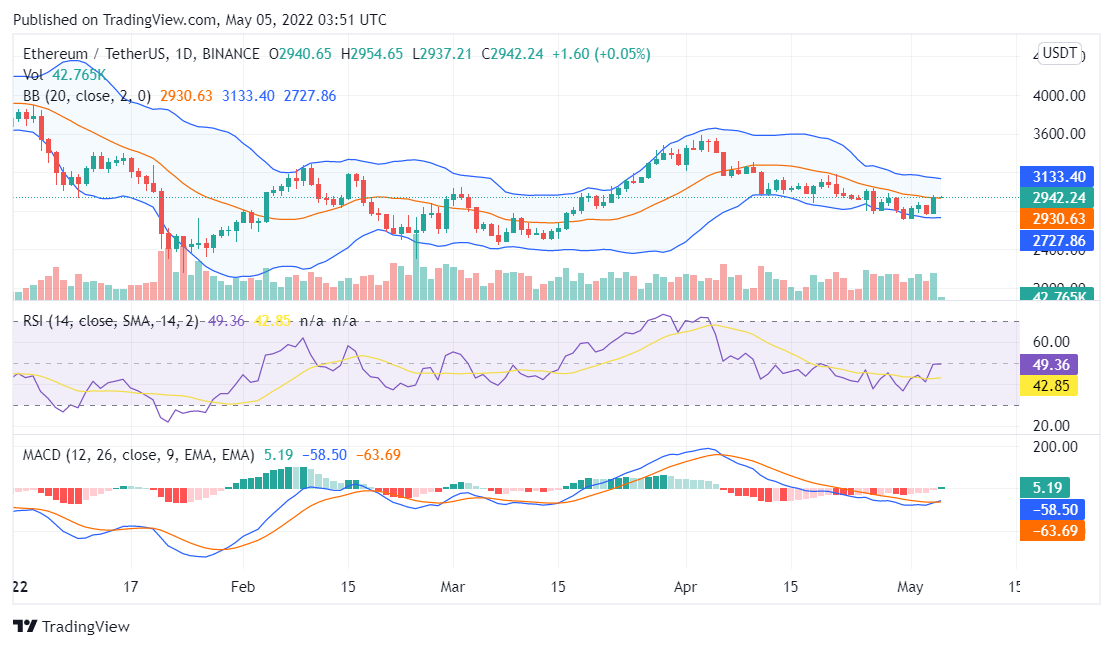The image size is (1113, 648).
Task: Click the TradingView logo at bottom left
Action: click(x=69, y=627)
